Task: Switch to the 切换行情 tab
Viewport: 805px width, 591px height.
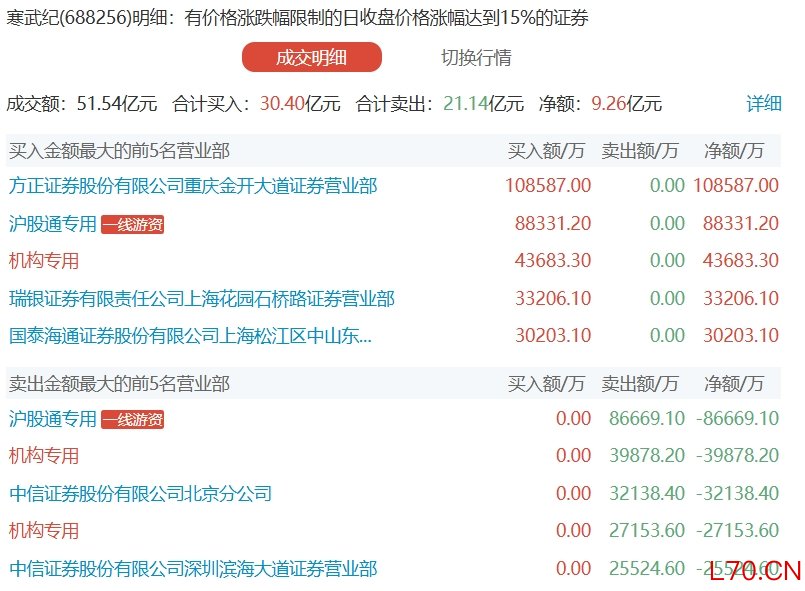Action: [x=476, y=57]
